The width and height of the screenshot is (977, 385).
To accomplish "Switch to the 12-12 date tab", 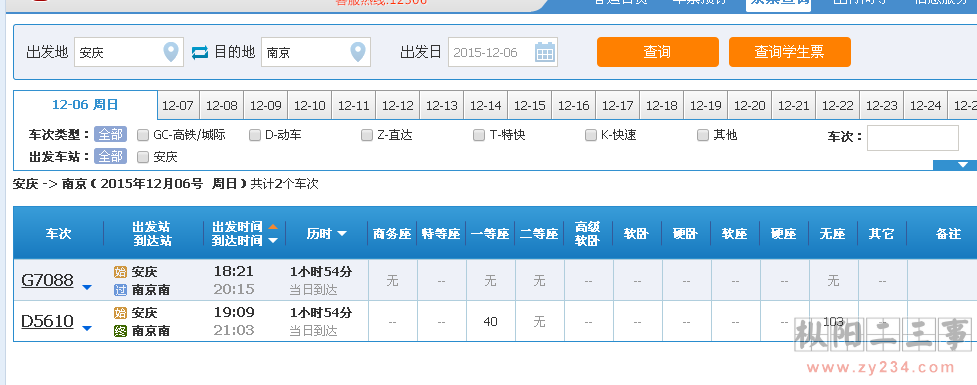I will pyautogui.click(x=398, y=105).
